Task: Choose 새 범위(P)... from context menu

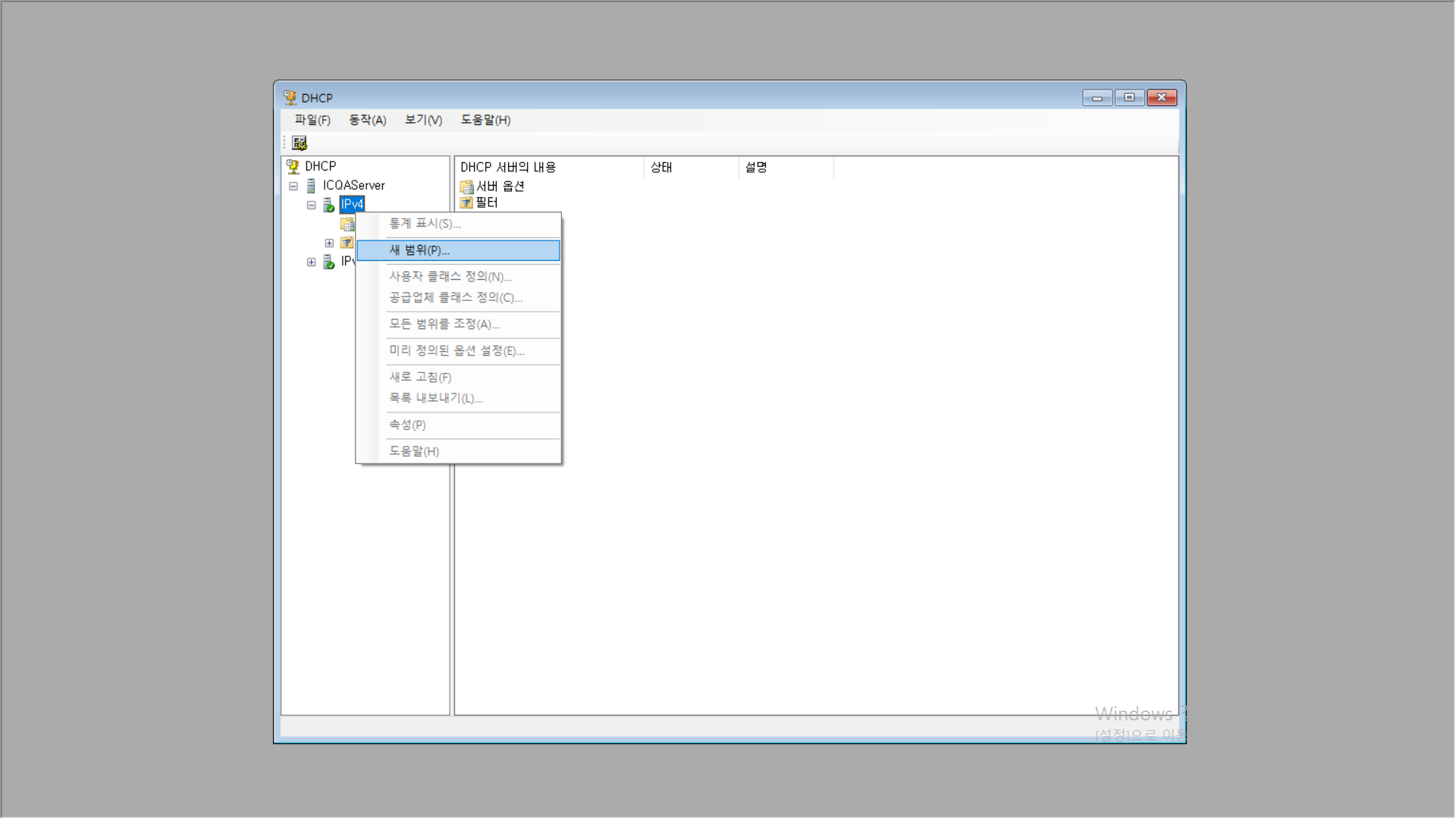Action: 419,250
